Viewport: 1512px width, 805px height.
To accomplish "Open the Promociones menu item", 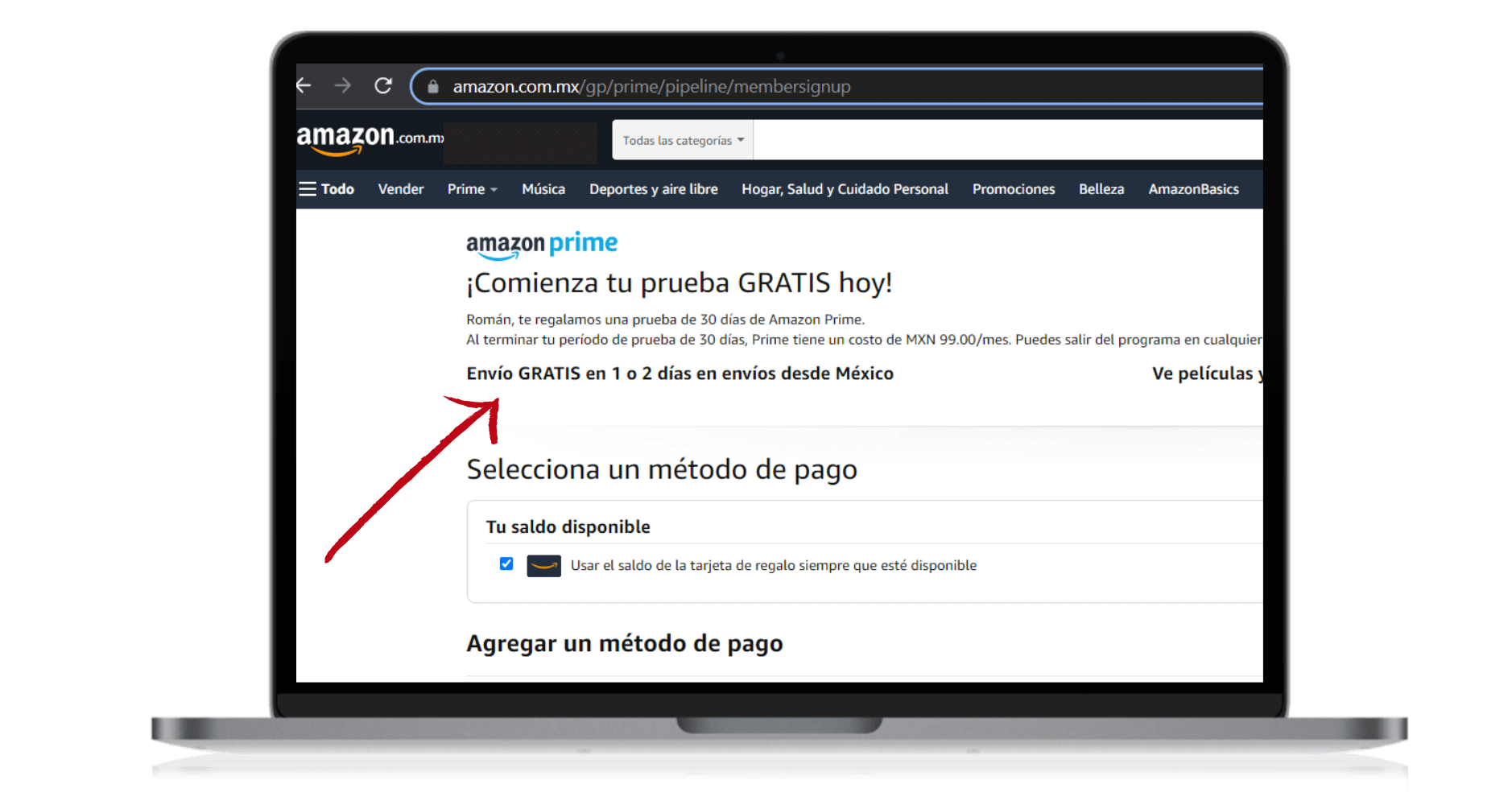I will (1014, 189).
